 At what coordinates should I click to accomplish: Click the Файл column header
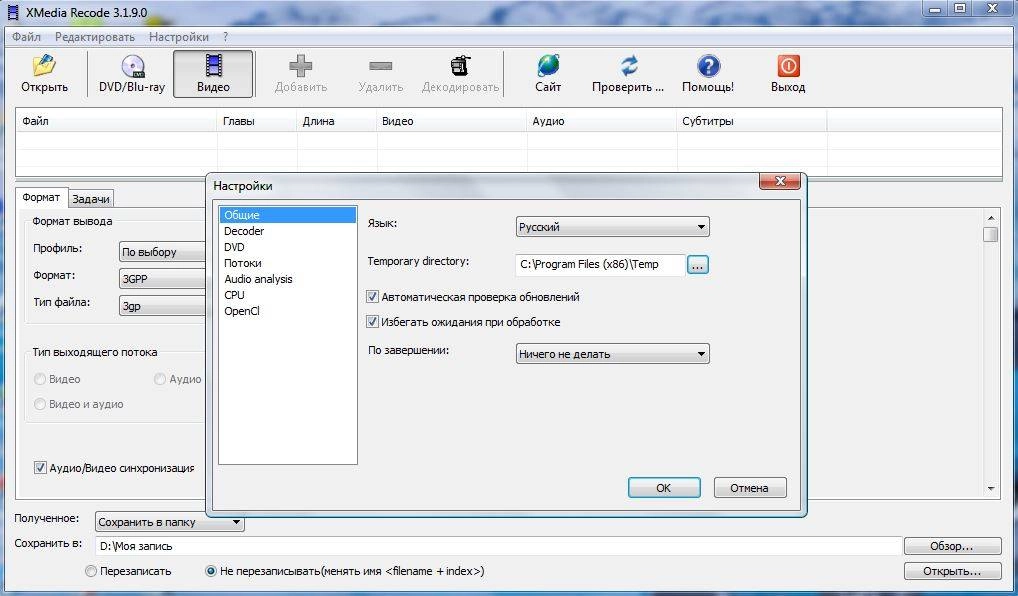pos(116,121)
